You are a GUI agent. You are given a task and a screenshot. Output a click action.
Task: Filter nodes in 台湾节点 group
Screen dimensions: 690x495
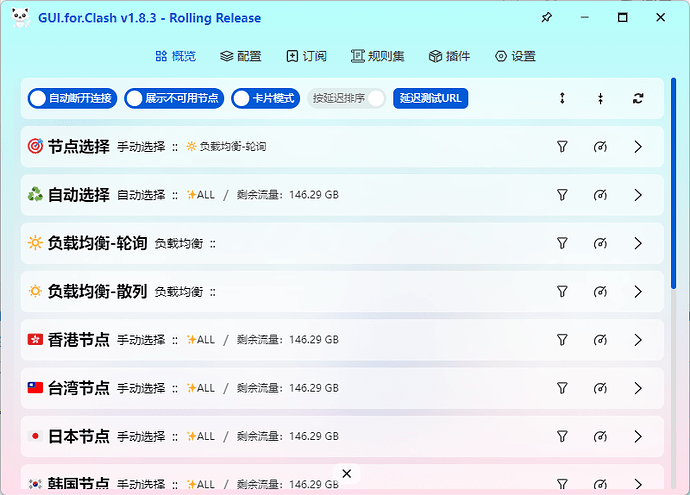(x=562, y=388)
